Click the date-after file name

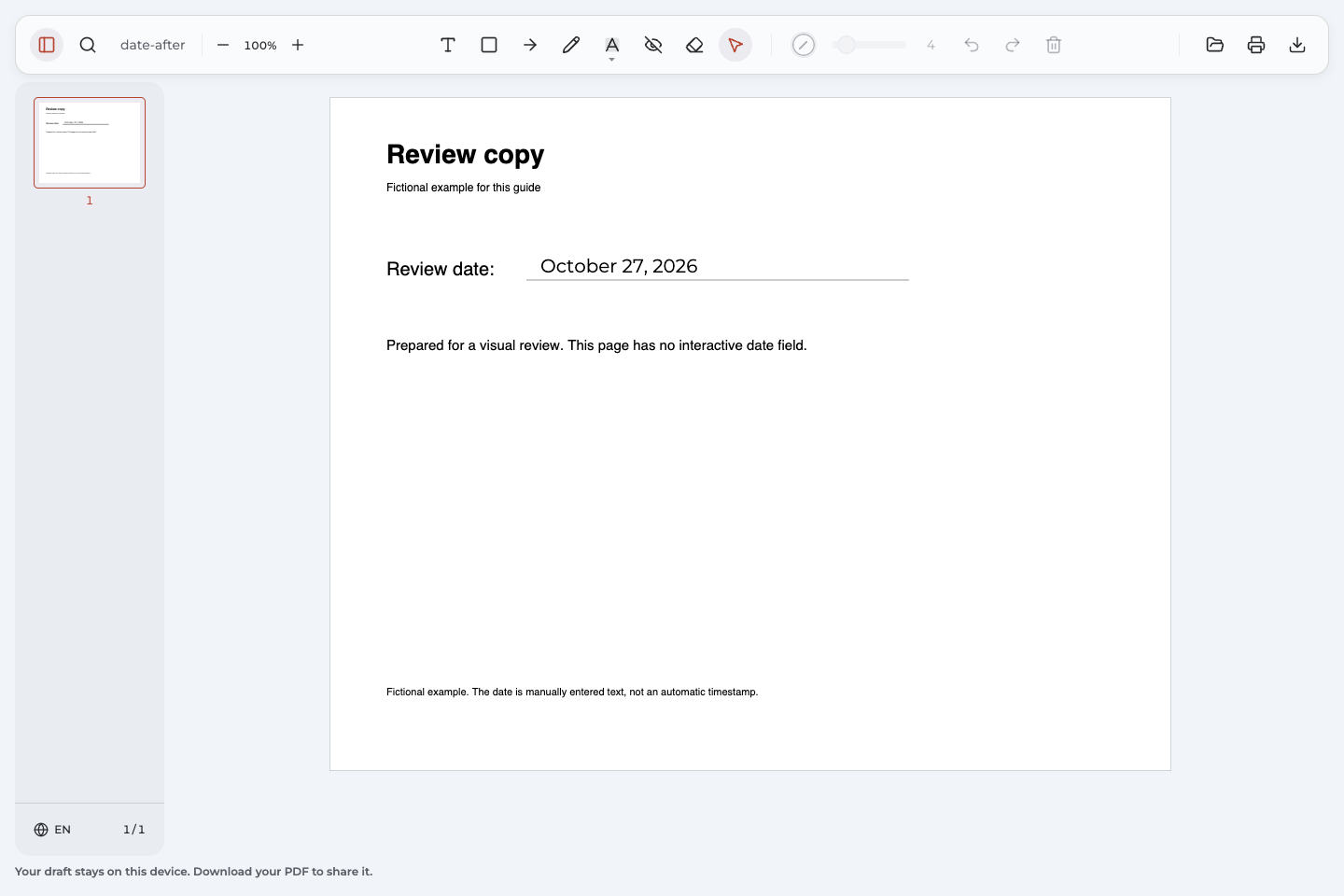(153, 45)
